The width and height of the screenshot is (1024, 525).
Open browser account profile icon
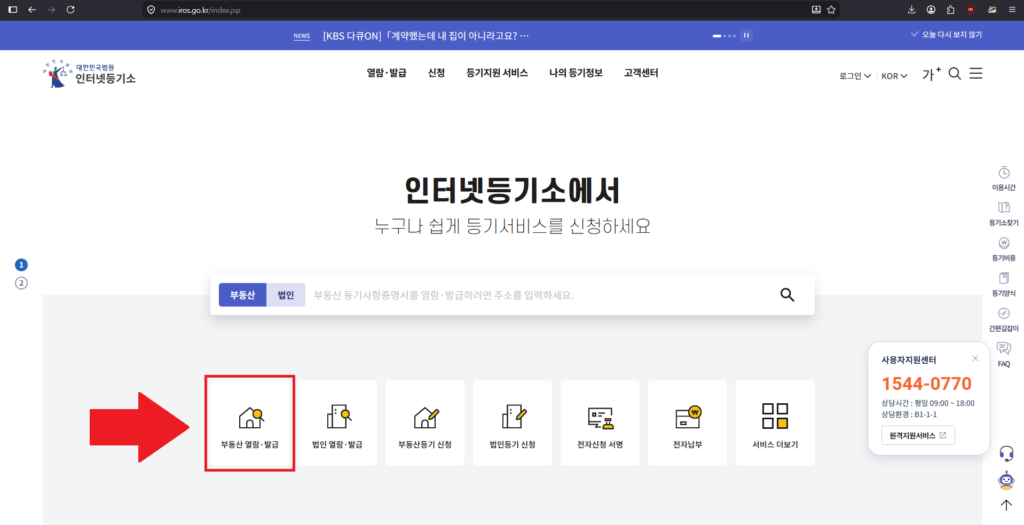(x=931, y=10)
